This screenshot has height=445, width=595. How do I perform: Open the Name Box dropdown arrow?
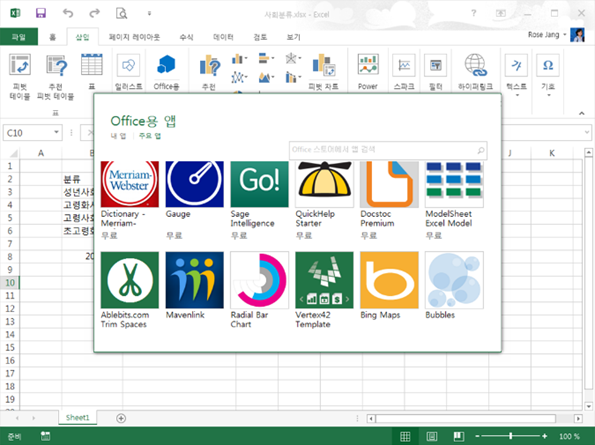(x=56, y=132)
